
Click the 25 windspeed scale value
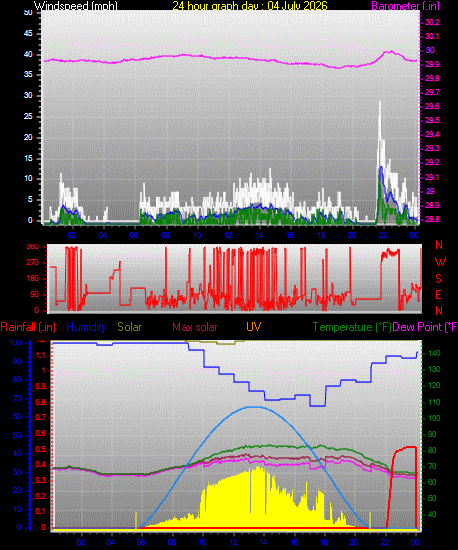(28, 116)
